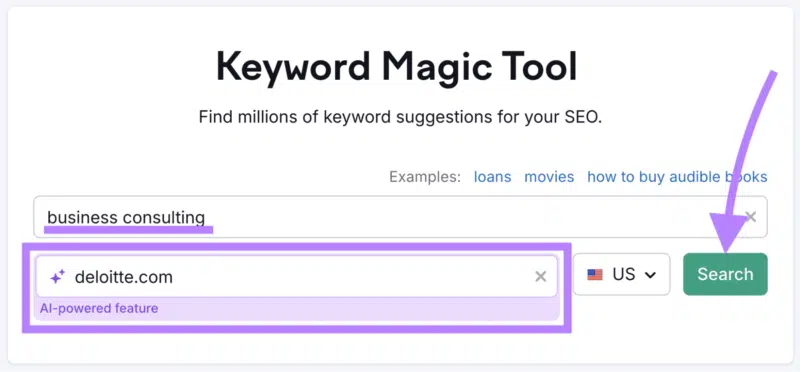Expand the country chevron next to US
This screenshot has width=800, height=372.
click(x=649, y=275)
